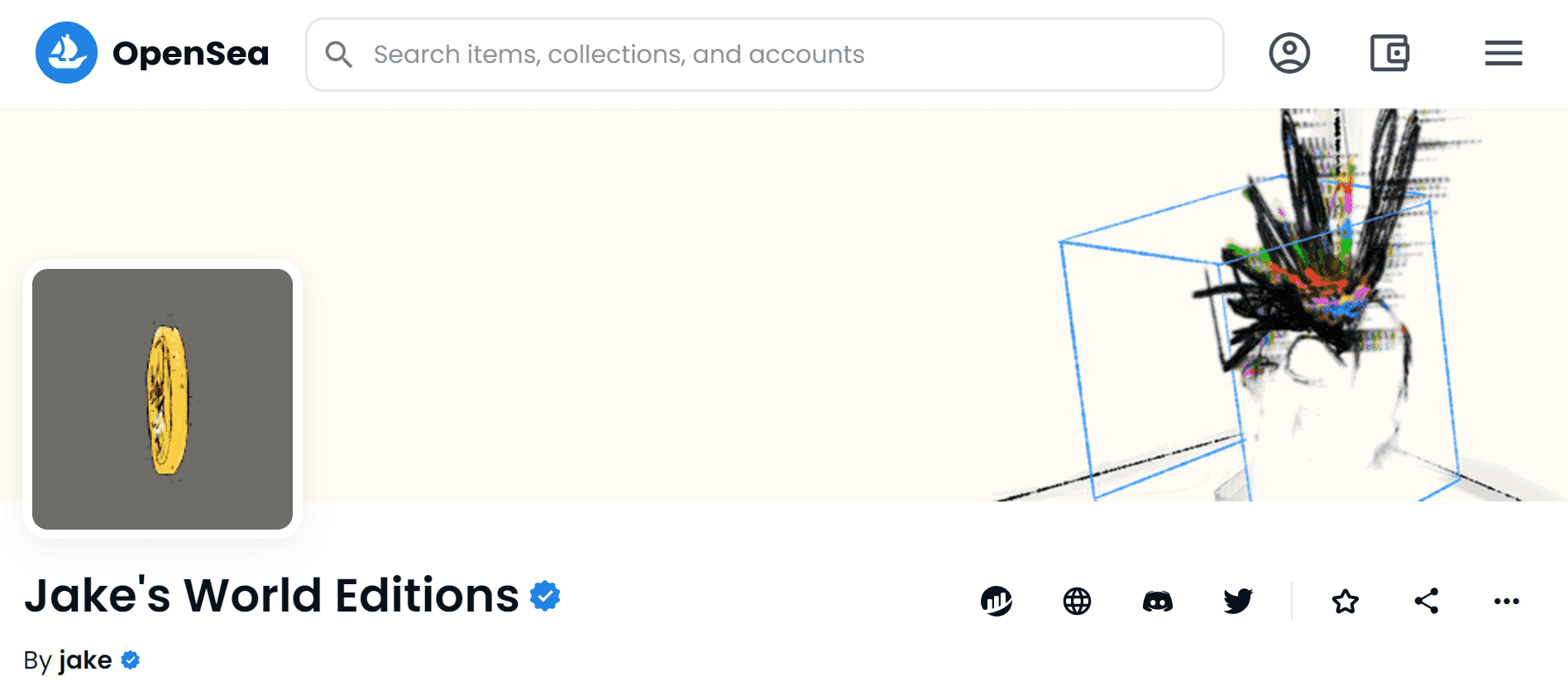Open the hamburger navigation menu
1568x686 pixels.
point(1503,52)
